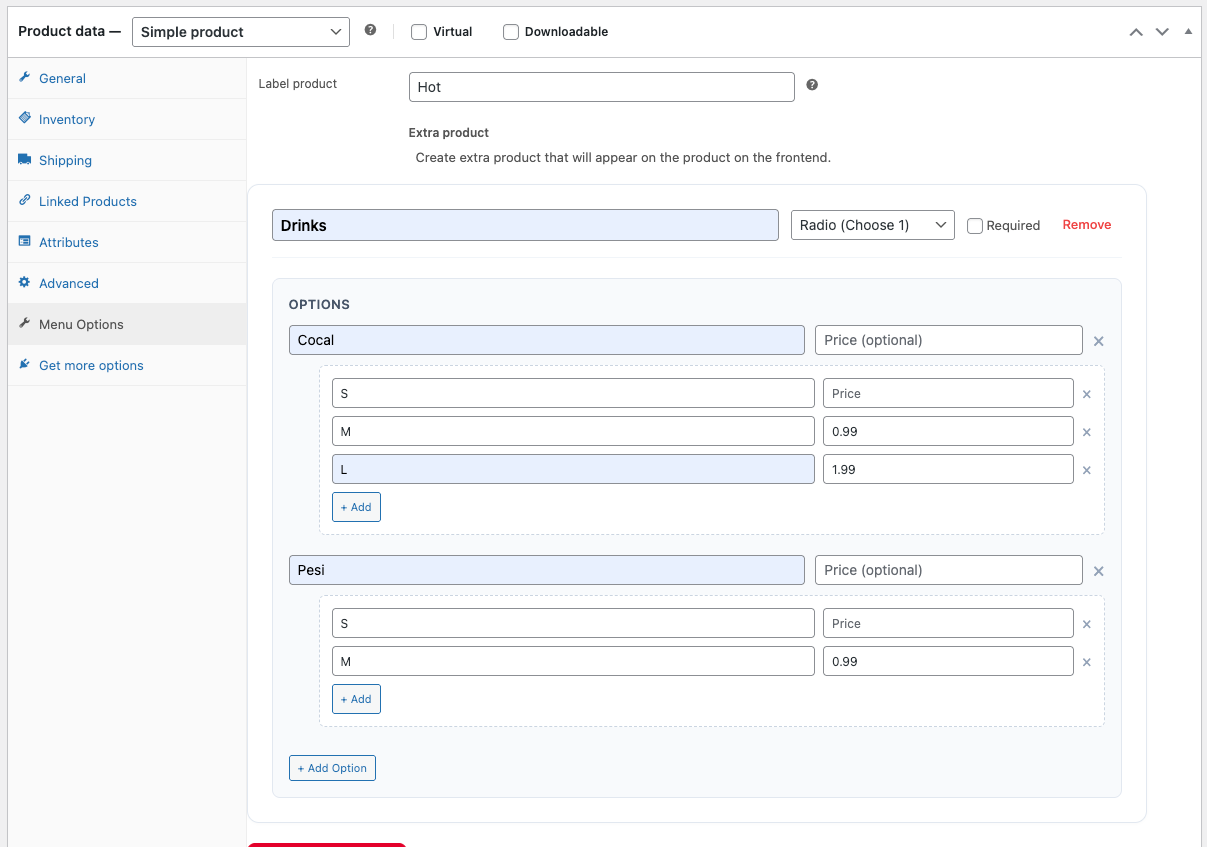This screenshot has height=847, width=1207.
Task: Check the Downloadable option
Action: click(x=511, y=31)
